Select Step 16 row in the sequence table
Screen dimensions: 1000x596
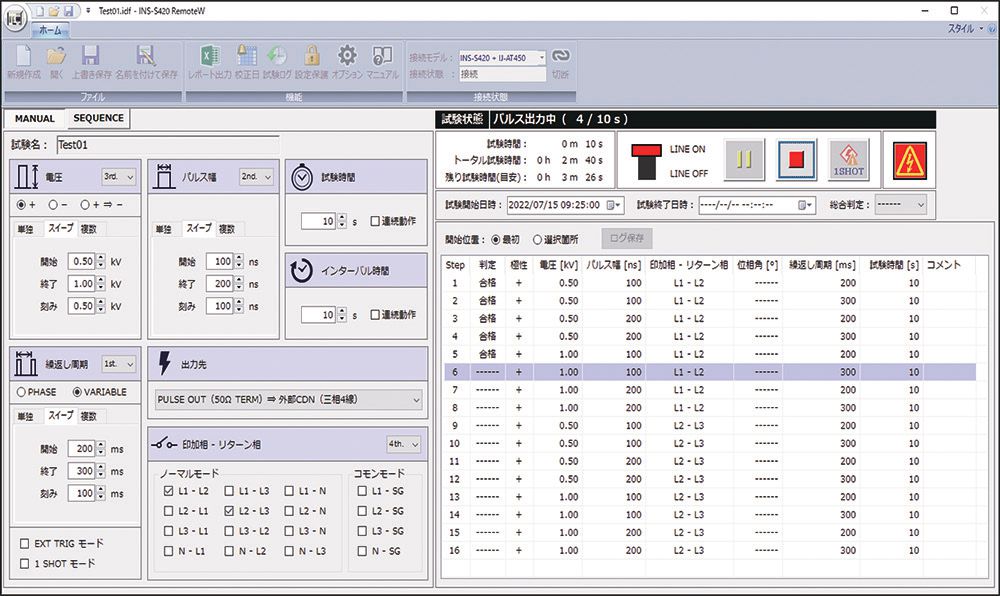point(710,550)
